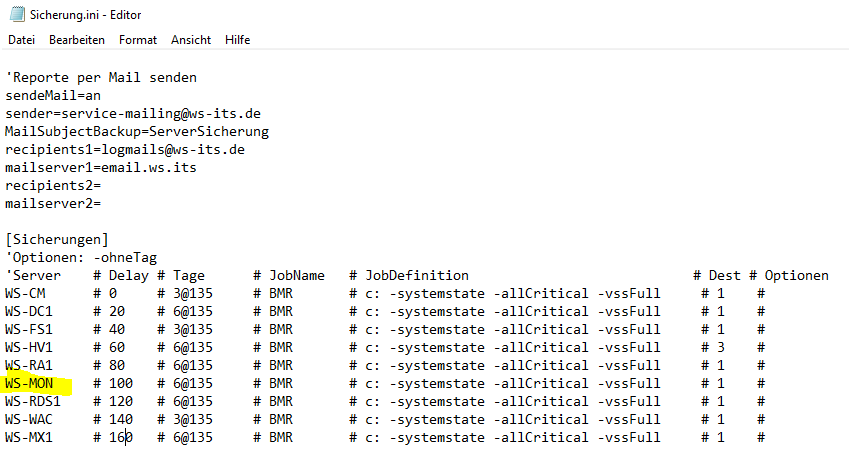Place cursor after empty mailserver2= entry
The width and height of the screenshot is (849, 460).
[102, 203]
